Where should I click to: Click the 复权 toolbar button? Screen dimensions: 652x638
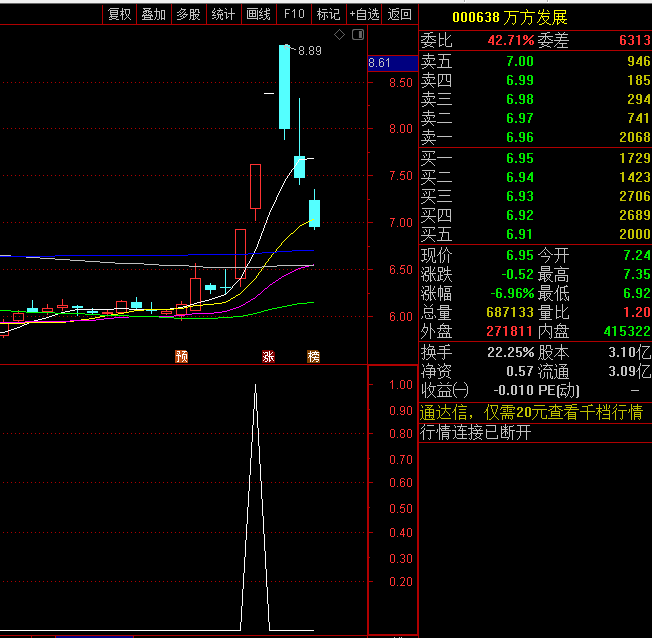point(120,15)
